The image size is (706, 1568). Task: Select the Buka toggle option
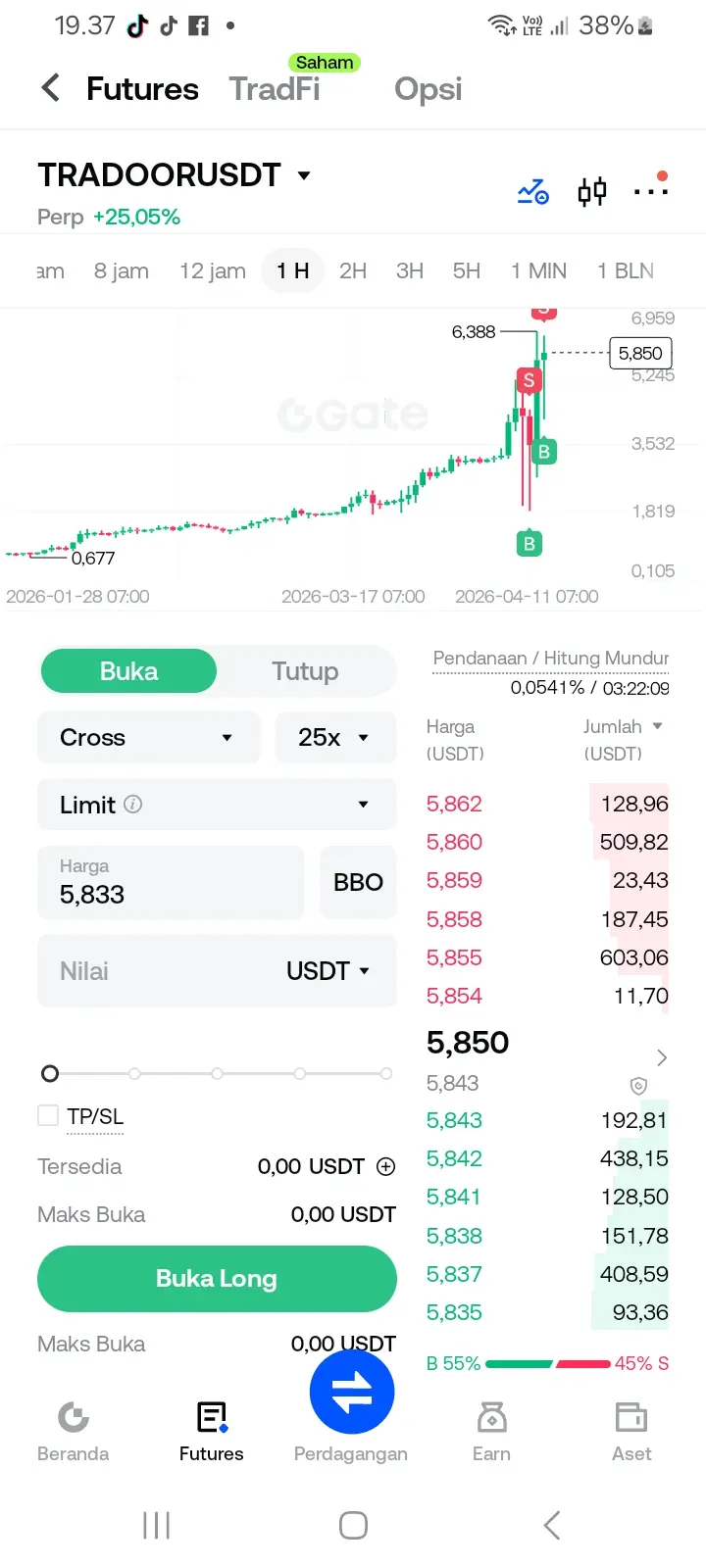pos(128,671)
